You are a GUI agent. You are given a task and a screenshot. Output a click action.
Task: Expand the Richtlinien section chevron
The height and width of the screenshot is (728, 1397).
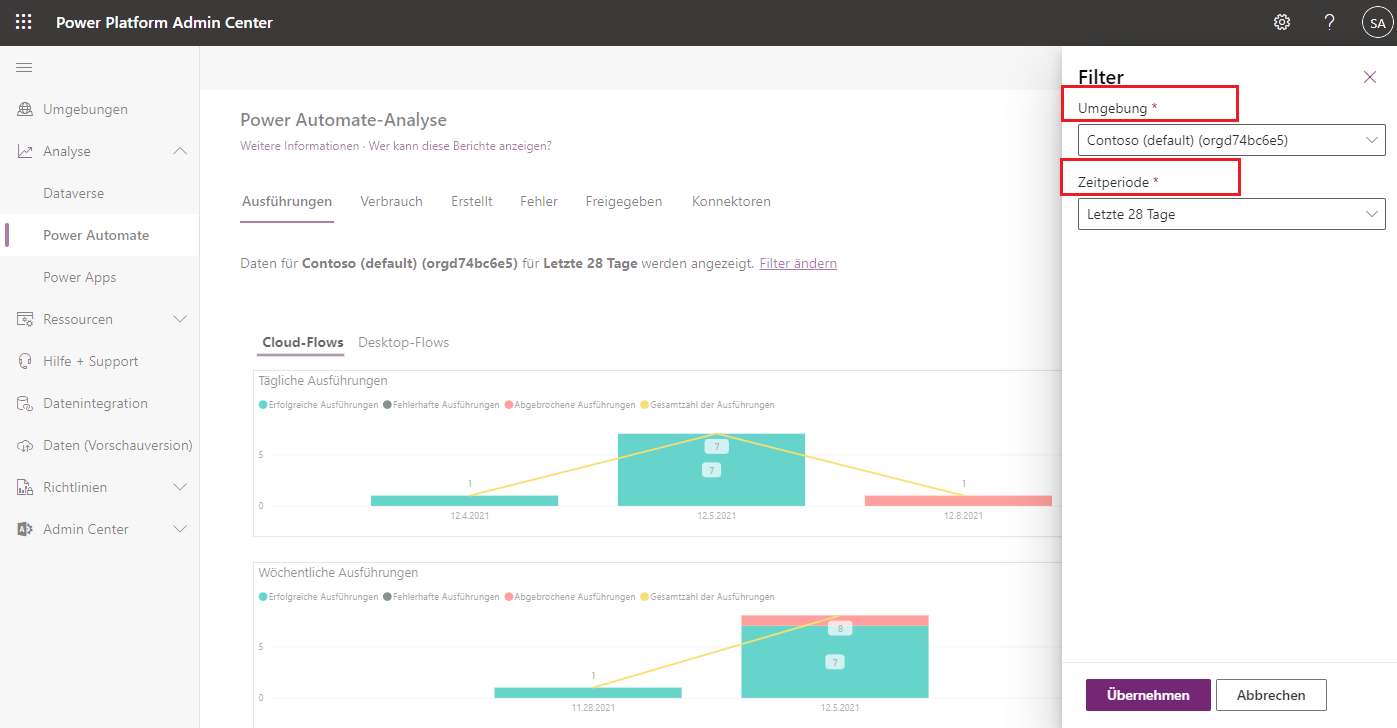[x=180, y=487]
